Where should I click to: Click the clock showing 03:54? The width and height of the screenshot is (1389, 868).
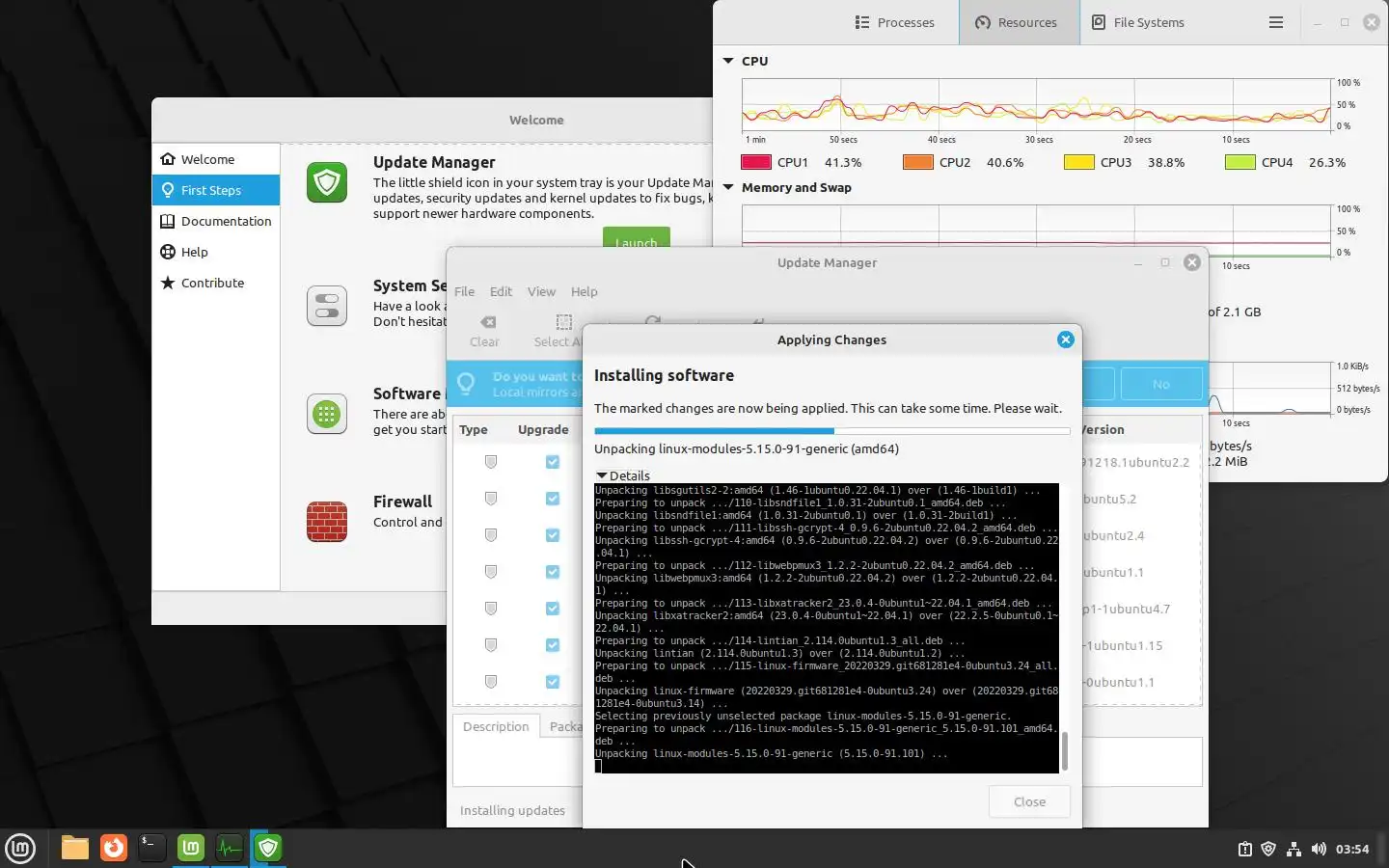[x=1352, y=850]
